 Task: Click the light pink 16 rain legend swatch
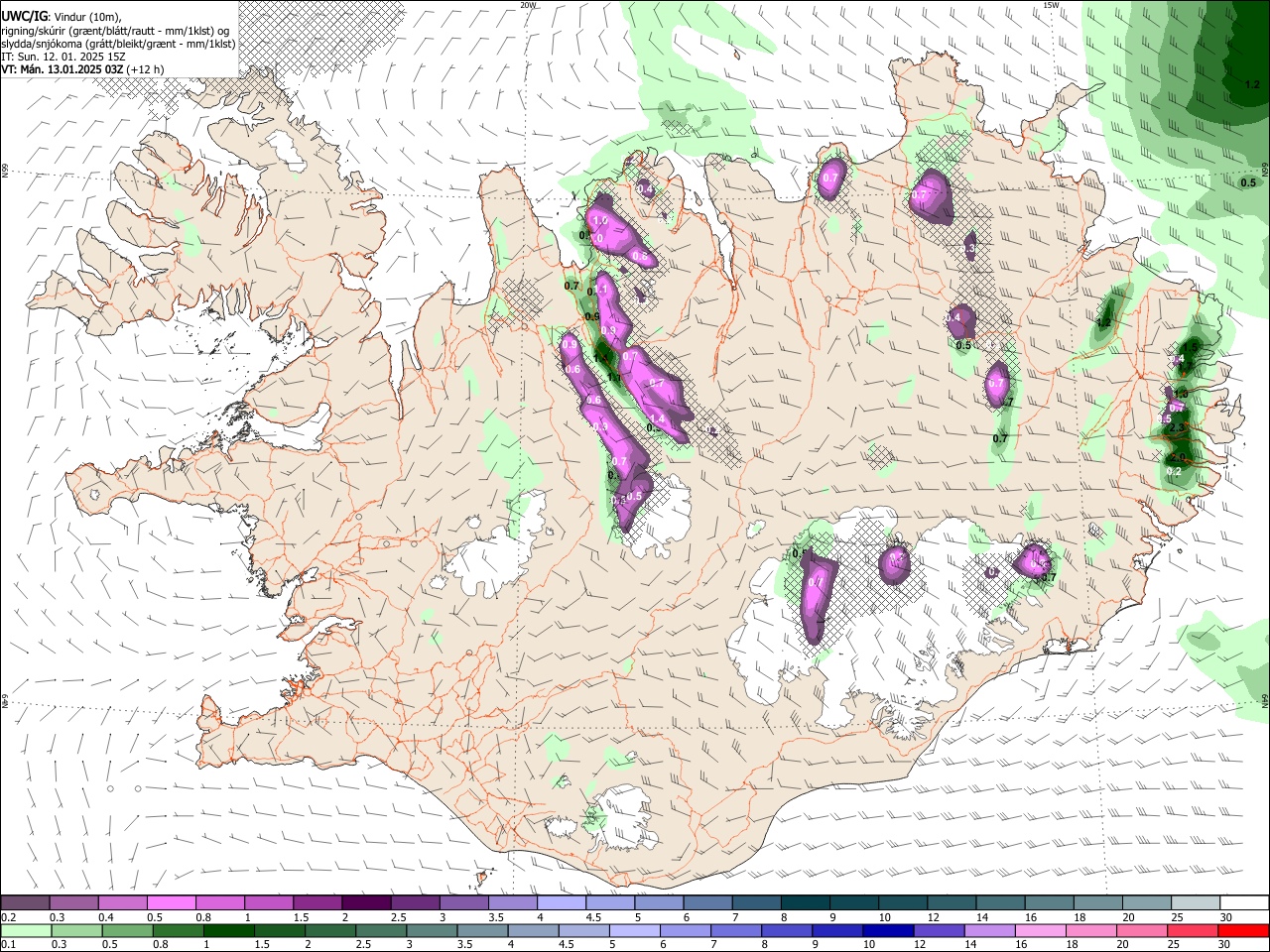pos(1041,930)
